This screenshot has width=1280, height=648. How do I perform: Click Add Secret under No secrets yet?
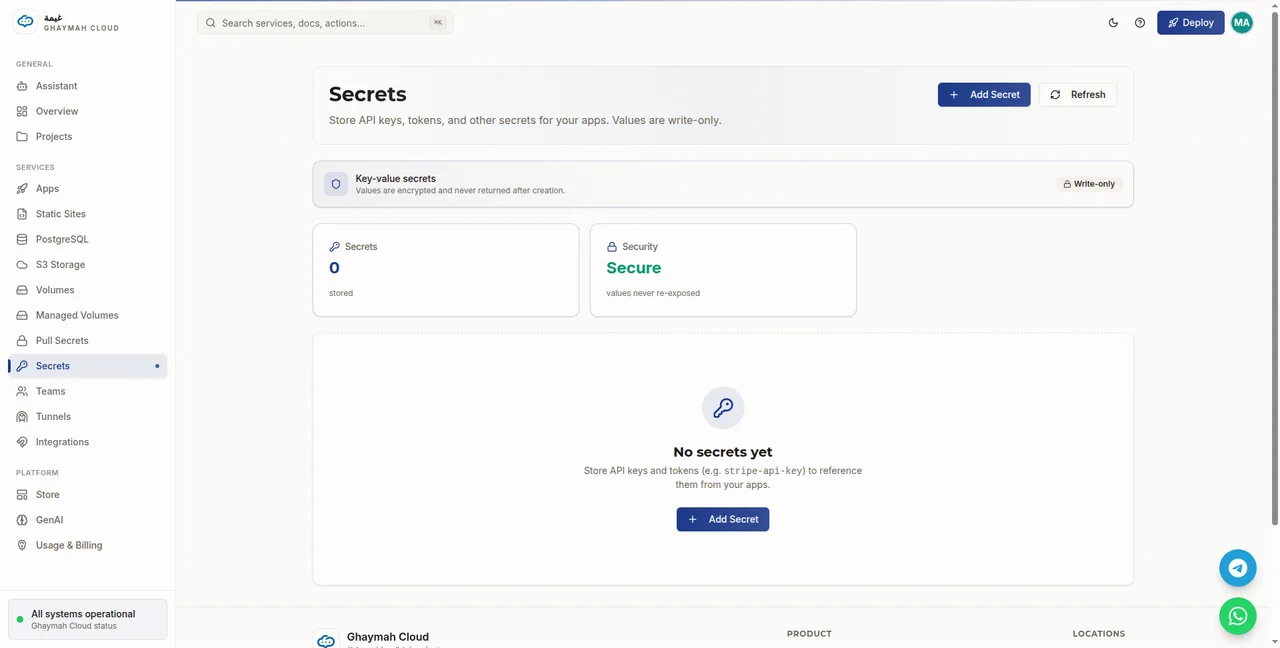tap(723, 519)
